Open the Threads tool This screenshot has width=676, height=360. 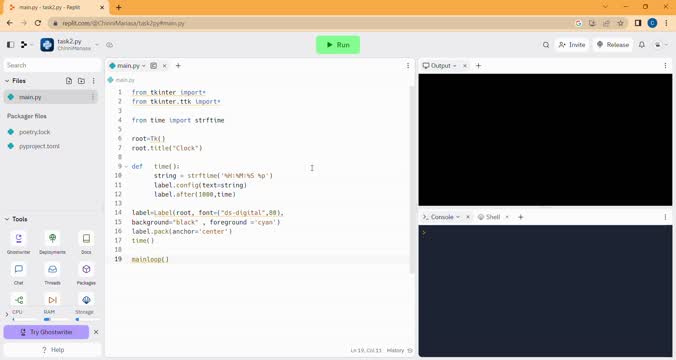52,273
